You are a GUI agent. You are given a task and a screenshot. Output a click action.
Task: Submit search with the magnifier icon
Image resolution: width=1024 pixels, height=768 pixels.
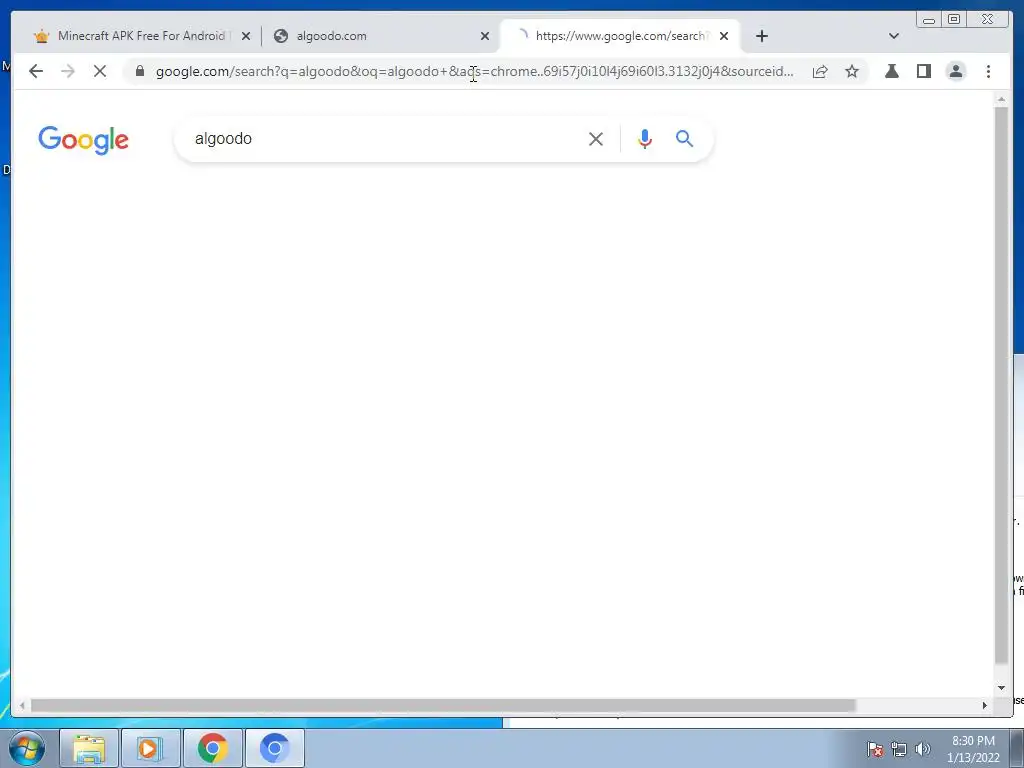coord(684,138)
